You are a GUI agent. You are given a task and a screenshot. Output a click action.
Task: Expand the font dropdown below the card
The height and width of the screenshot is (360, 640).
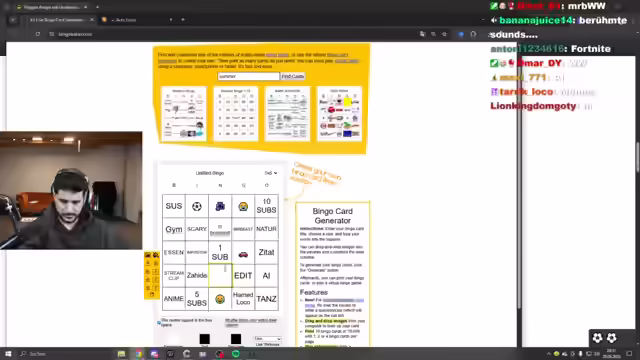click(267, 339)
